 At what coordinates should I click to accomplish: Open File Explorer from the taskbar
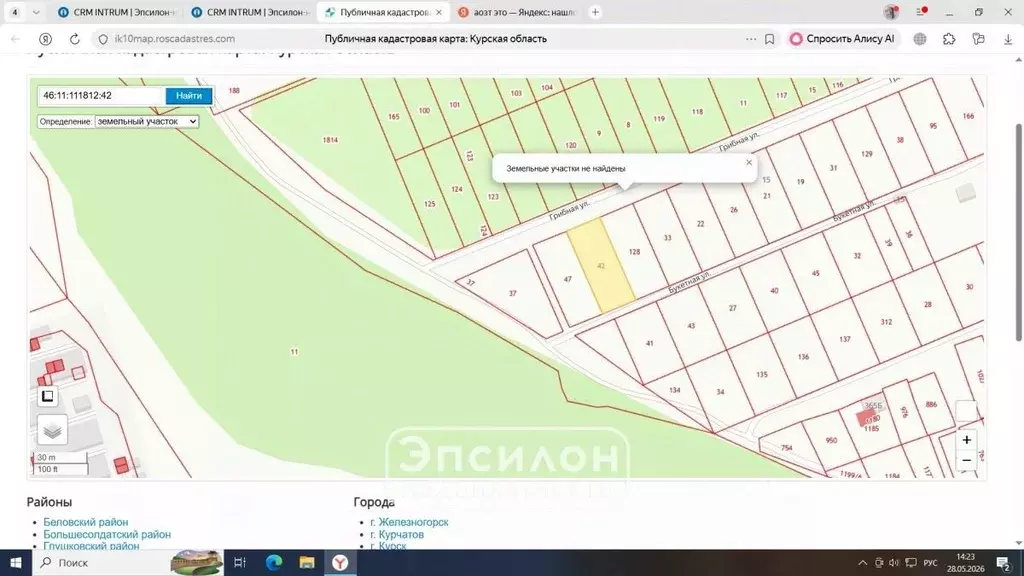point(307,562)
